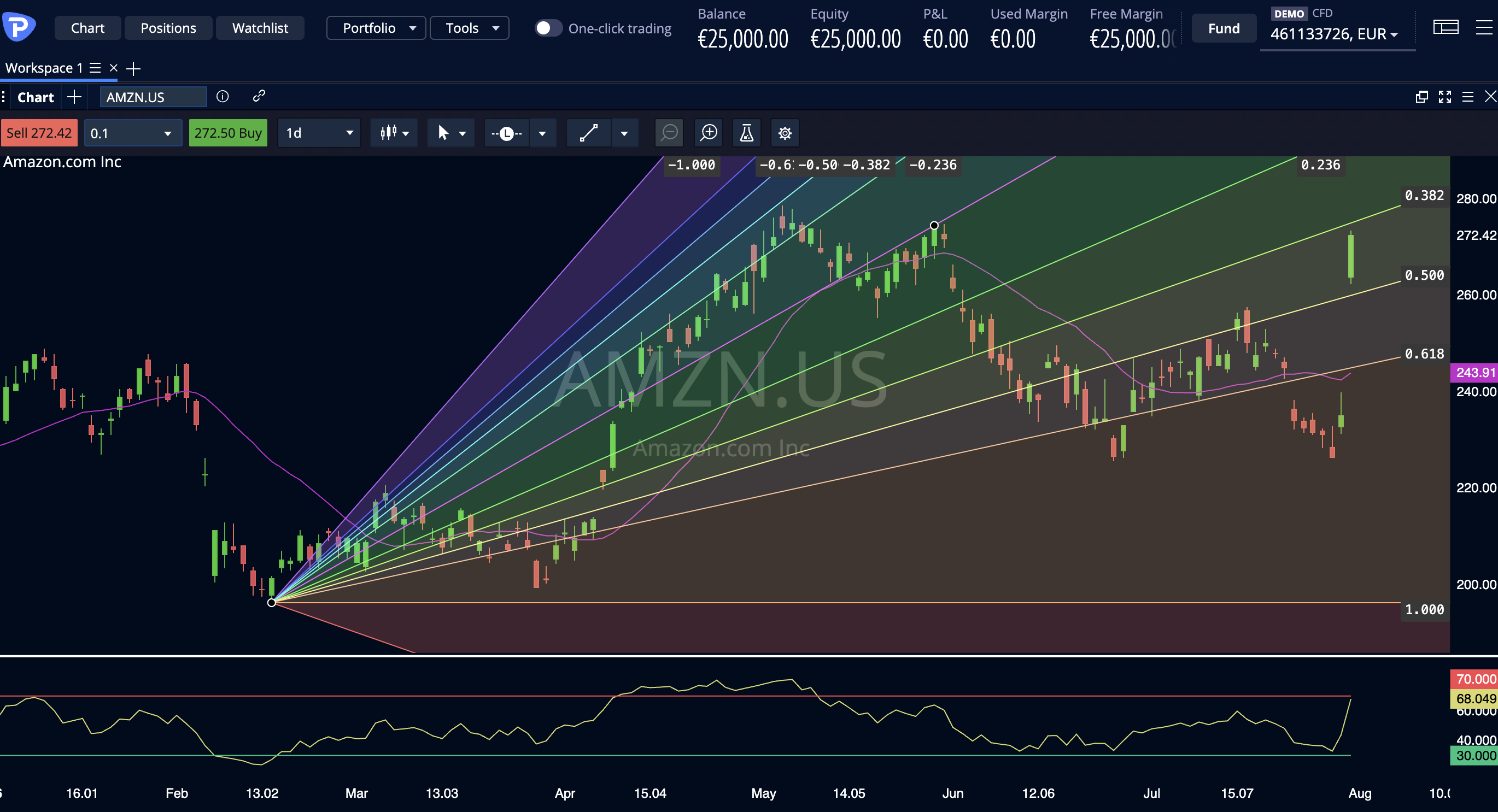This screenshot has height=812, width=1498.
Task: Click the 0.500 fan level label
Action: (x=1424, y=275)
